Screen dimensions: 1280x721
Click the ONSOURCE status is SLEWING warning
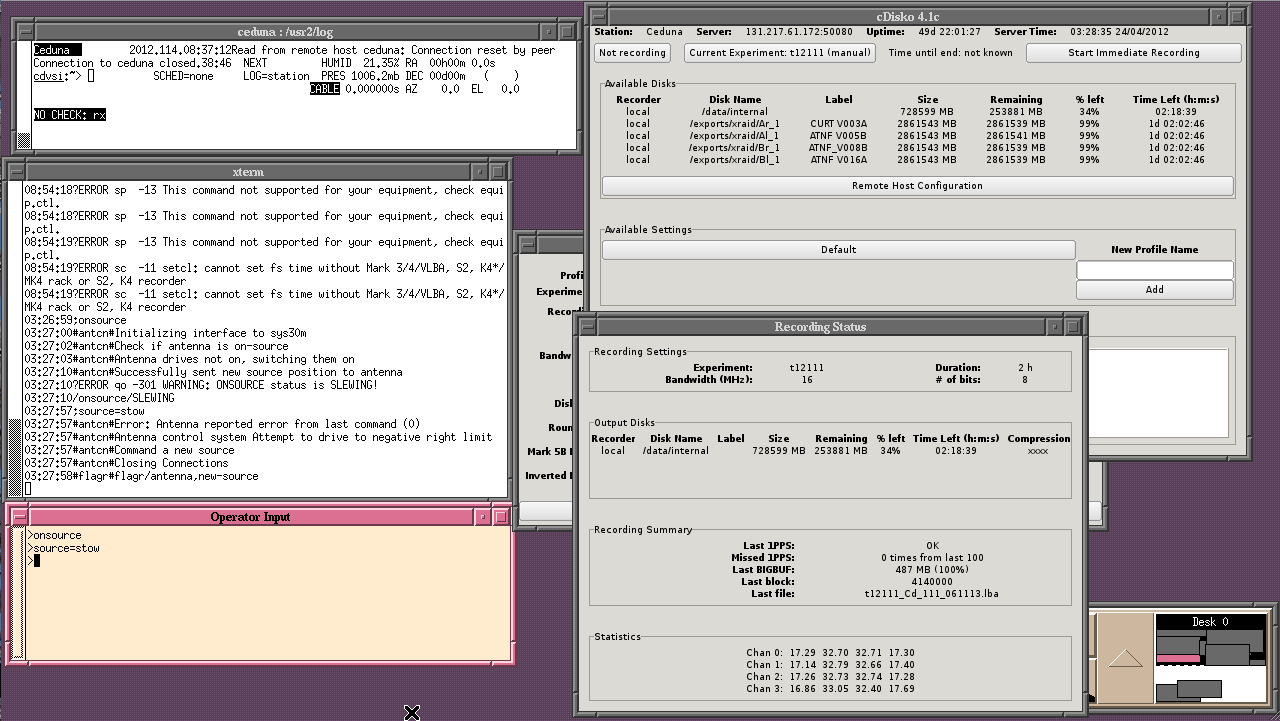point(200,385)
